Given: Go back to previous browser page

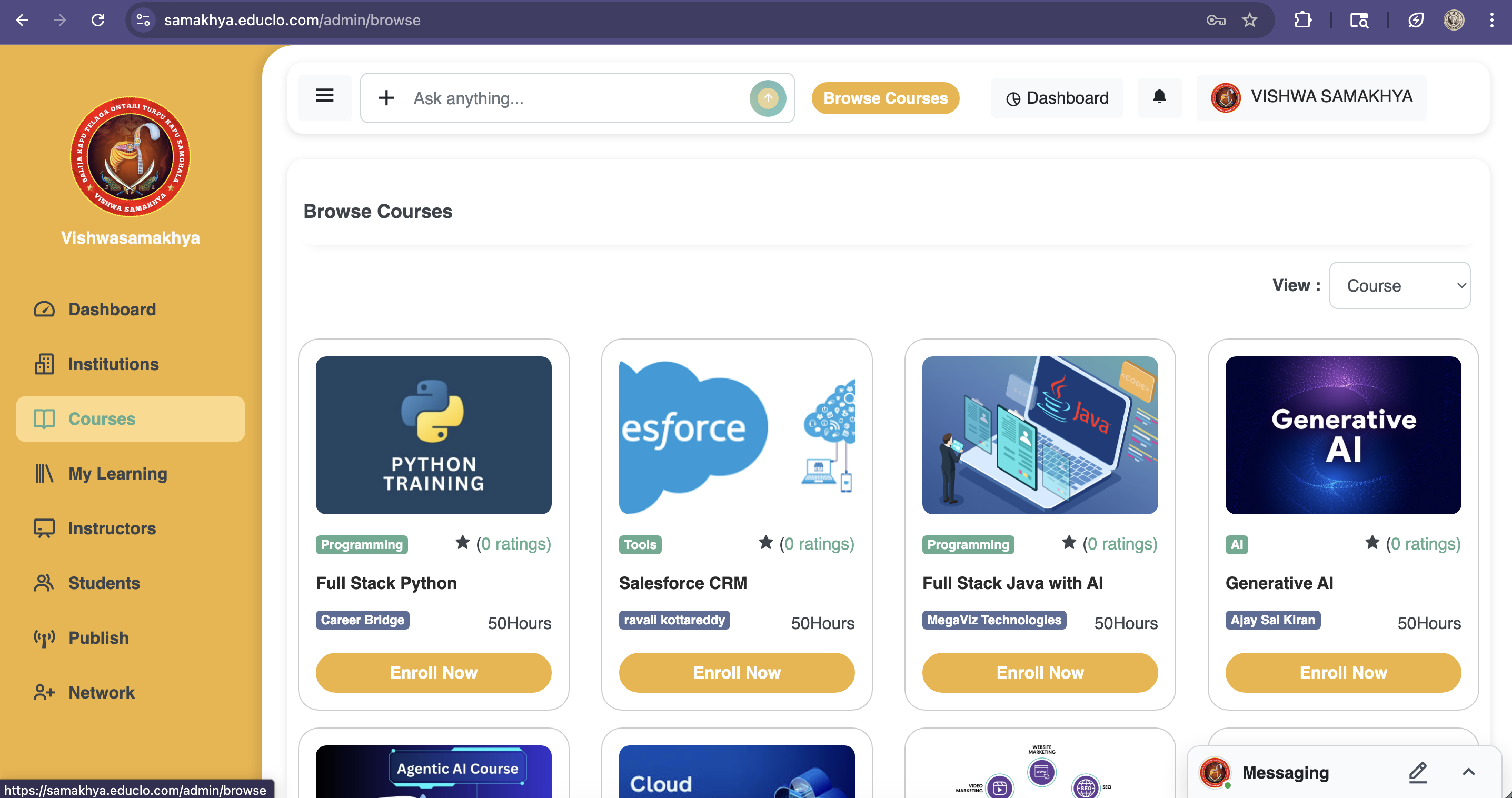Looking at the screenshot, I should (x=22, y=20).
